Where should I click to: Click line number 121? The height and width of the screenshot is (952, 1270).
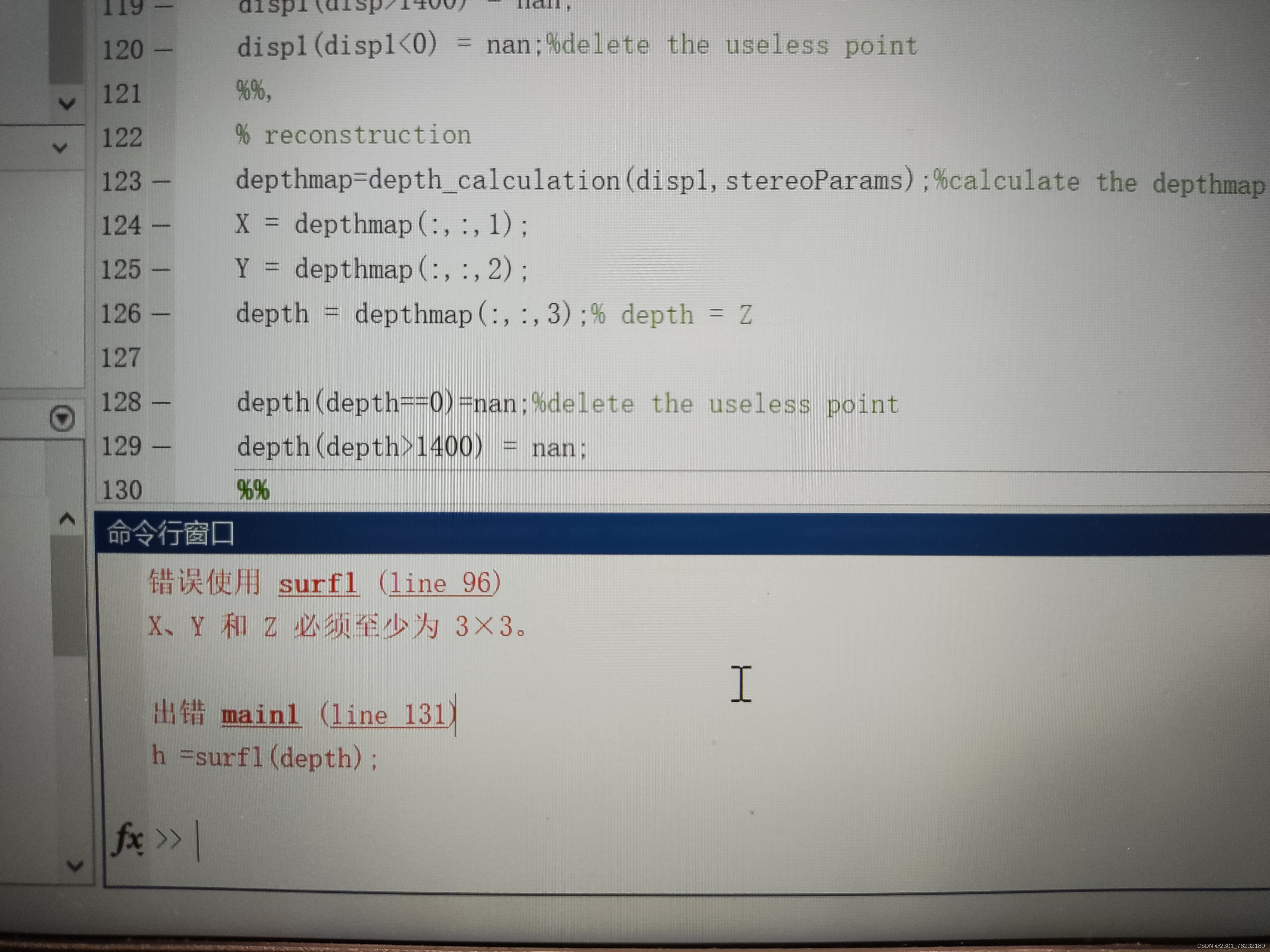point(122,94)
